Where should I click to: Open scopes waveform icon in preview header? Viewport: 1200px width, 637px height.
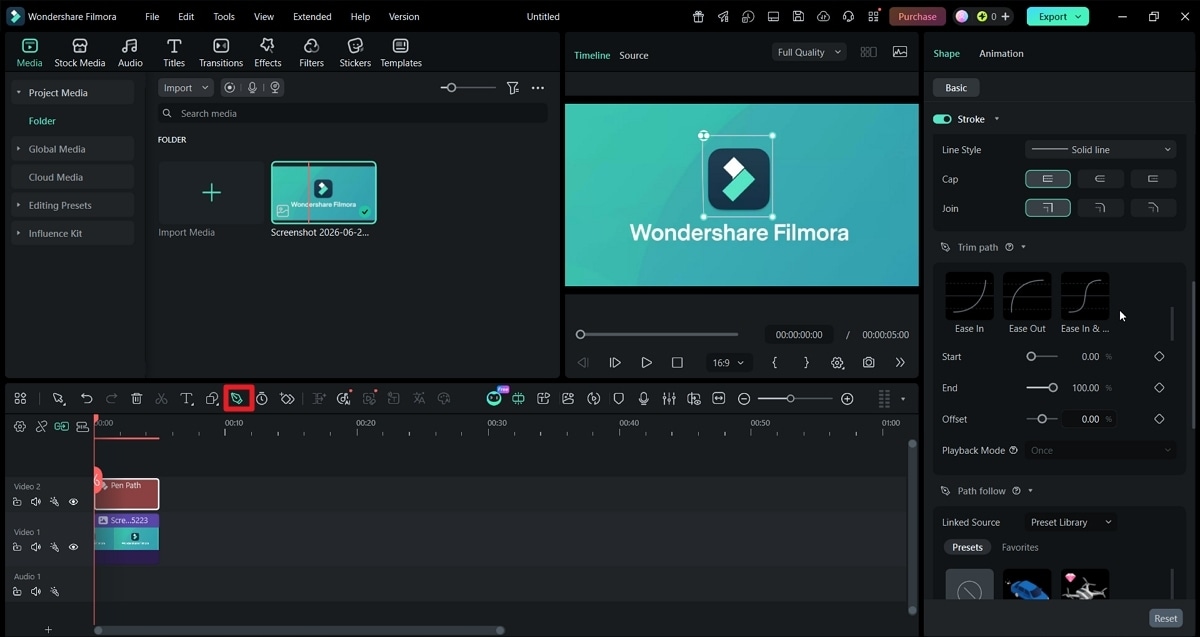900,52
